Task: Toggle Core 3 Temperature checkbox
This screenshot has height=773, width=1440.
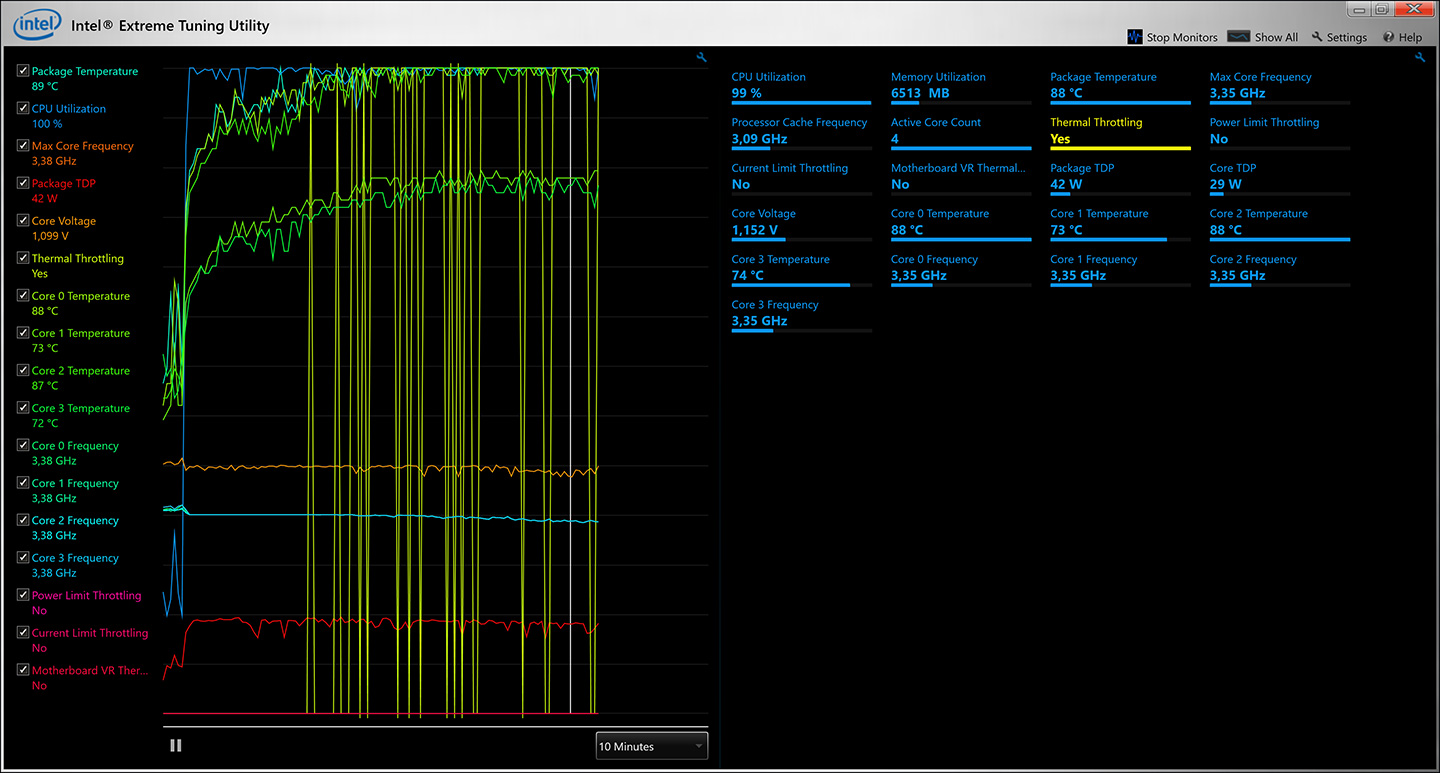Action: tap(23, 408)
